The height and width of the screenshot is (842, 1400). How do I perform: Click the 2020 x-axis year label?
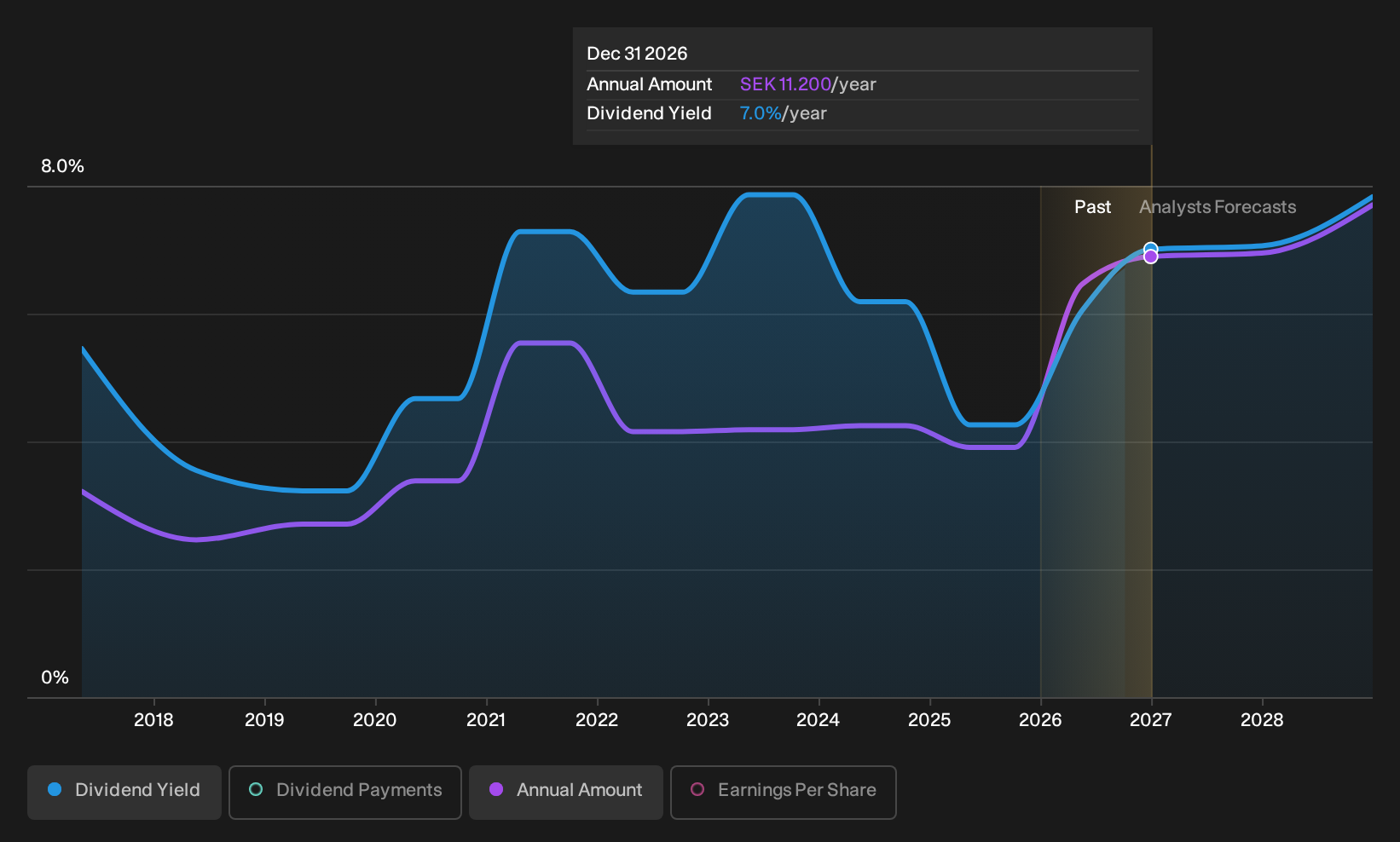point(375,720)
